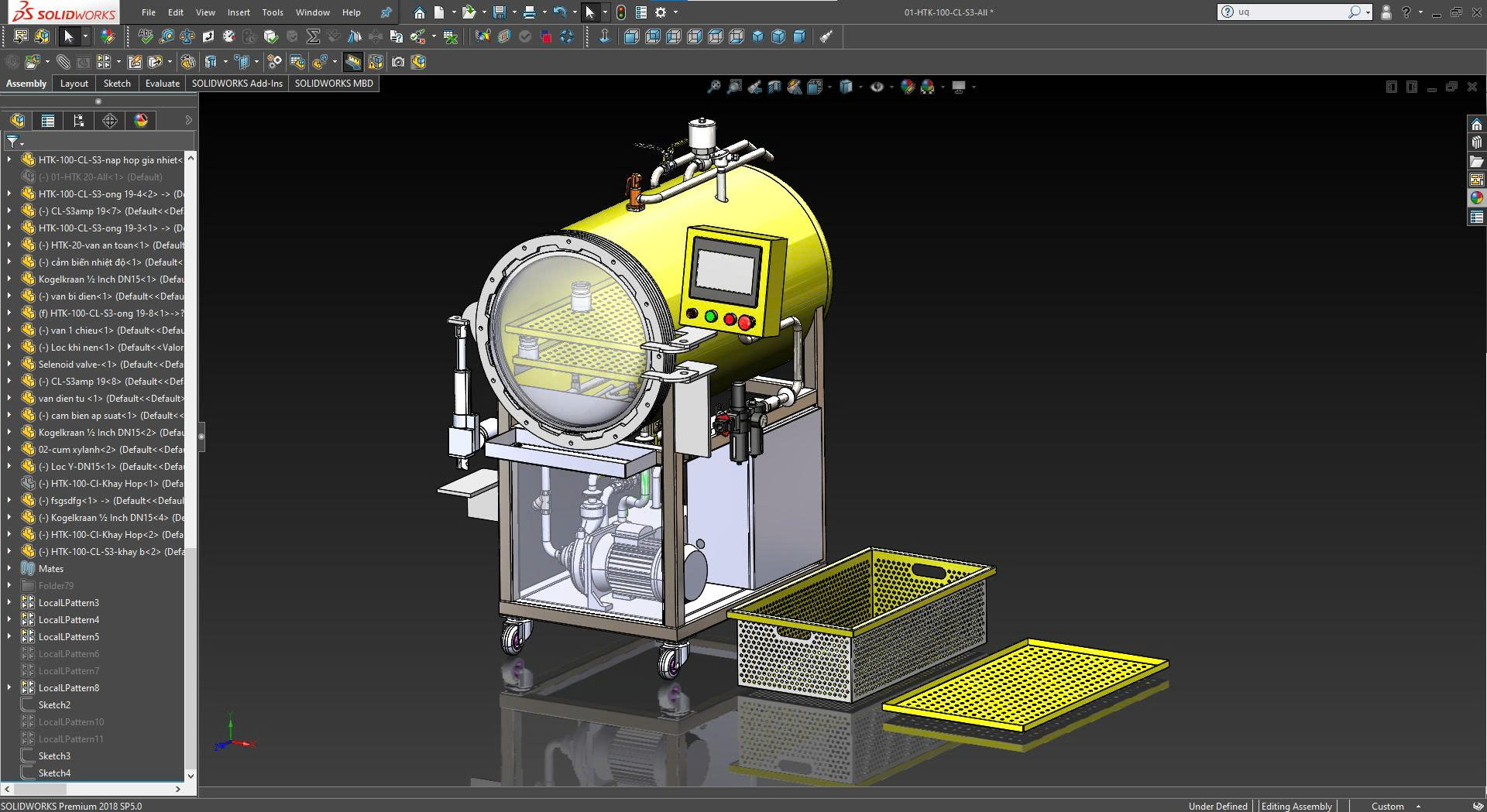
Task: Open the ConfigurationManager tab icon
Action: [x=79, y=121]
